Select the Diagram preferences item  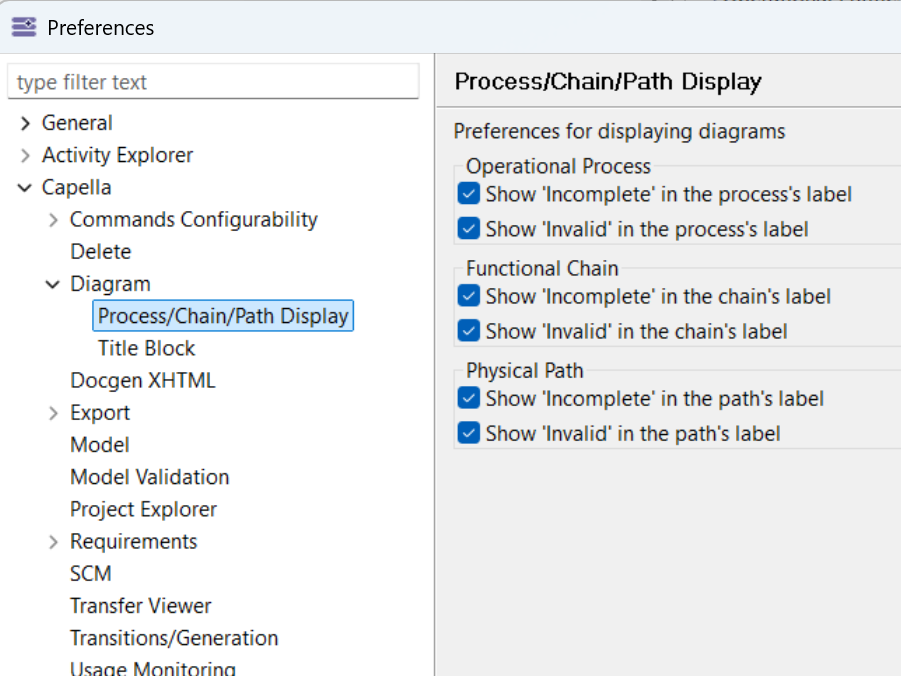point(110,284)
